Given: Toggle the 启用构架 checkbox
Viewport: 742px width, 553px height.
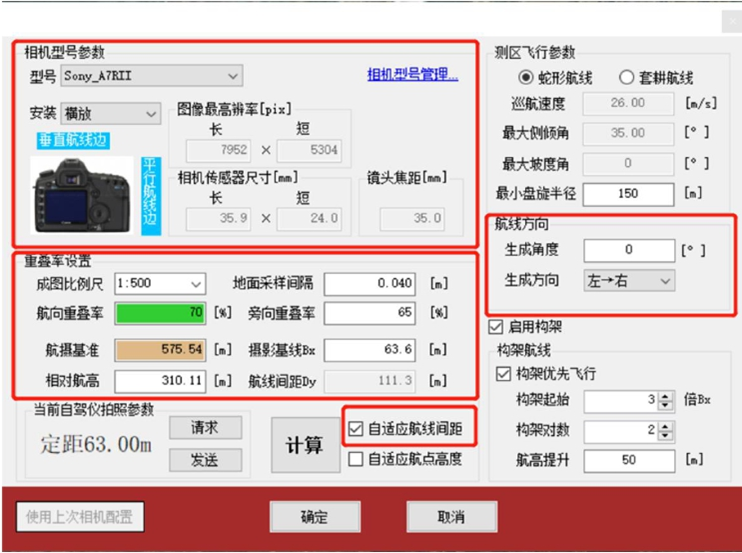Looking at the screenshot, I should (x=495, y=327).
